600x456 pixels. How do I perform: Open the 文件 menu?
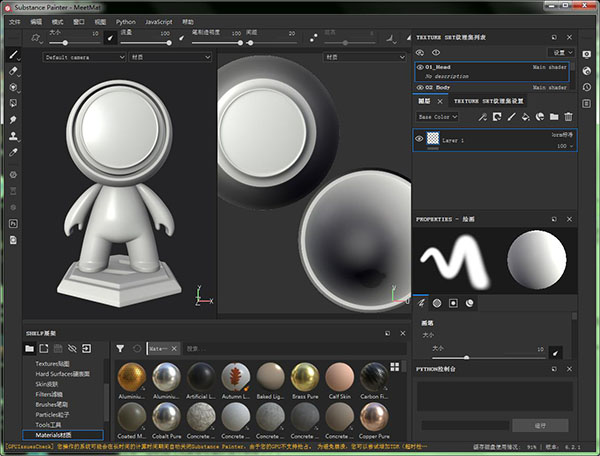pyautogui.click(x=15, y=22)
